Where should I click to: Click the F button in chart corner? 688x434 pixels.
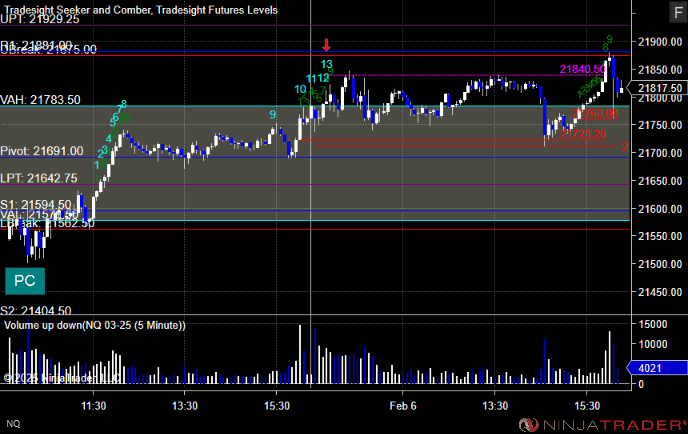coord(678,12)
